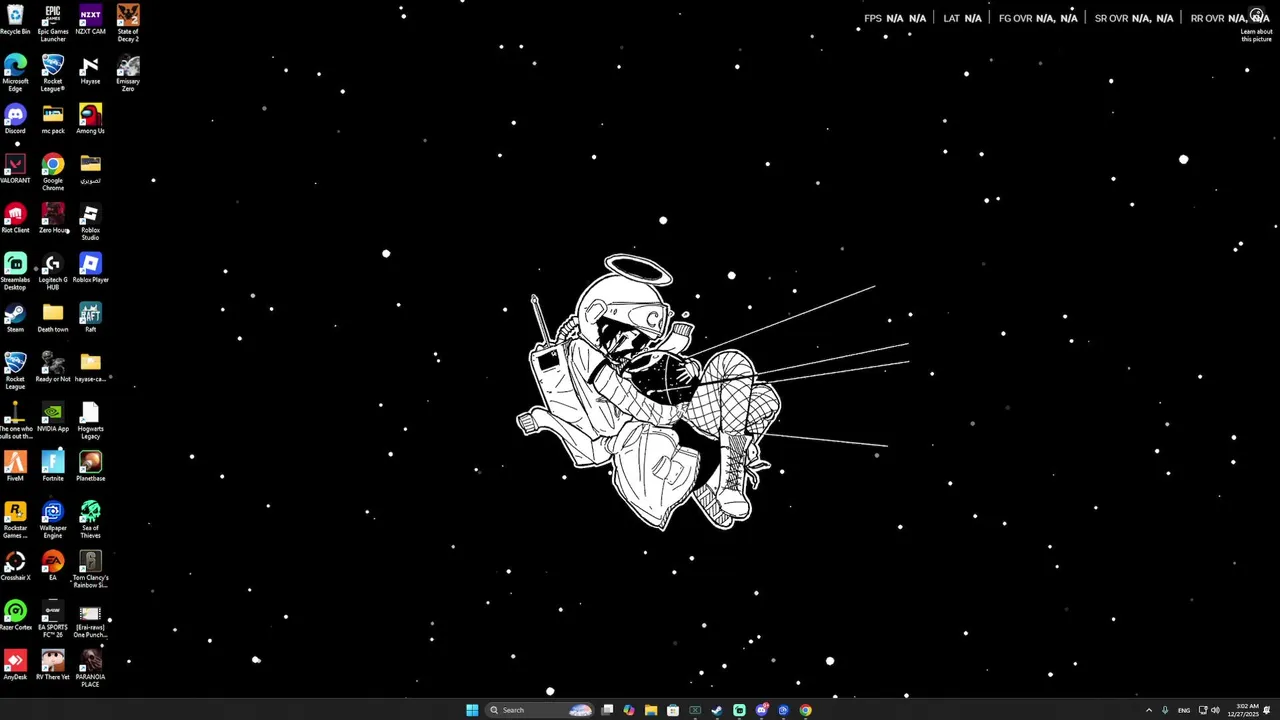The width and height of the screenshot is (1280, 720).
Task: Open the Death town folder
Action: [x=53, y=317]
